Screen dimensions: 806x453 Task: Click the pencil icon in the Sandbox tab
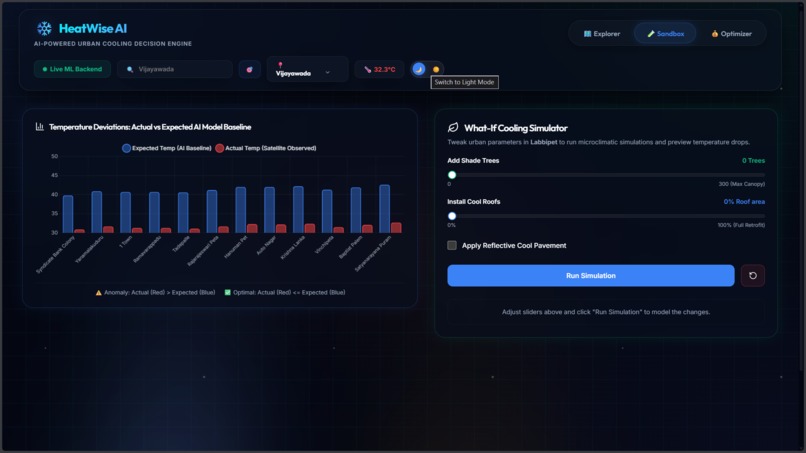coord(651,34)
